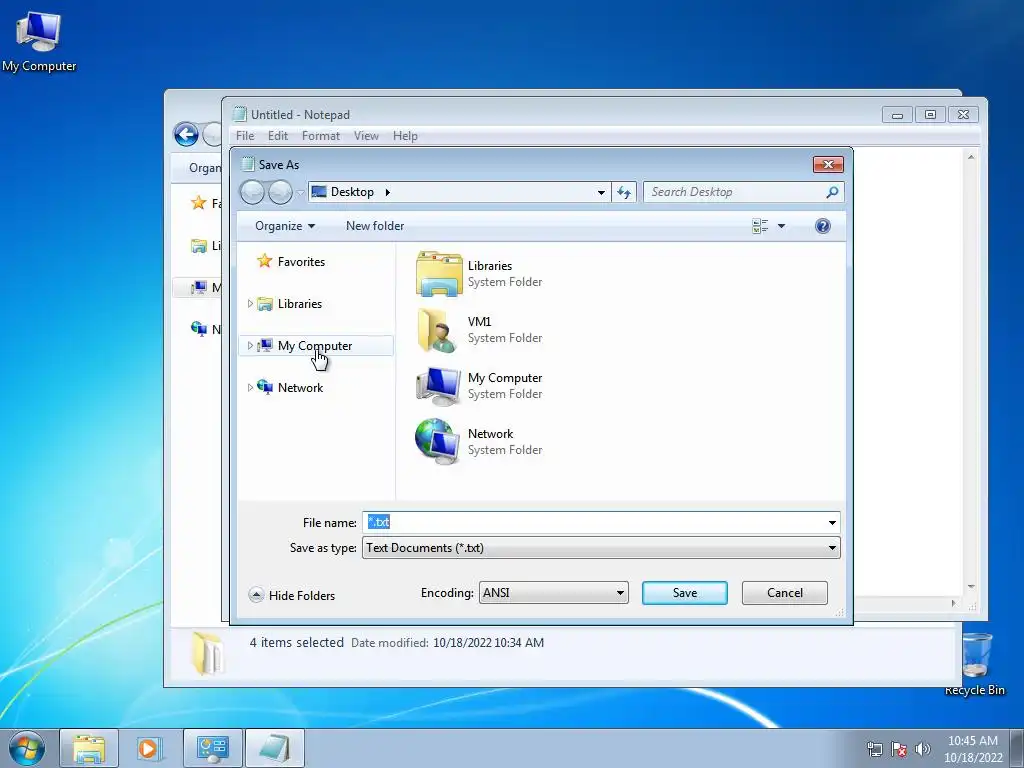Open the Organize menu
Viewport: 1024px width, 768px height.
click(x=285, y=226)
